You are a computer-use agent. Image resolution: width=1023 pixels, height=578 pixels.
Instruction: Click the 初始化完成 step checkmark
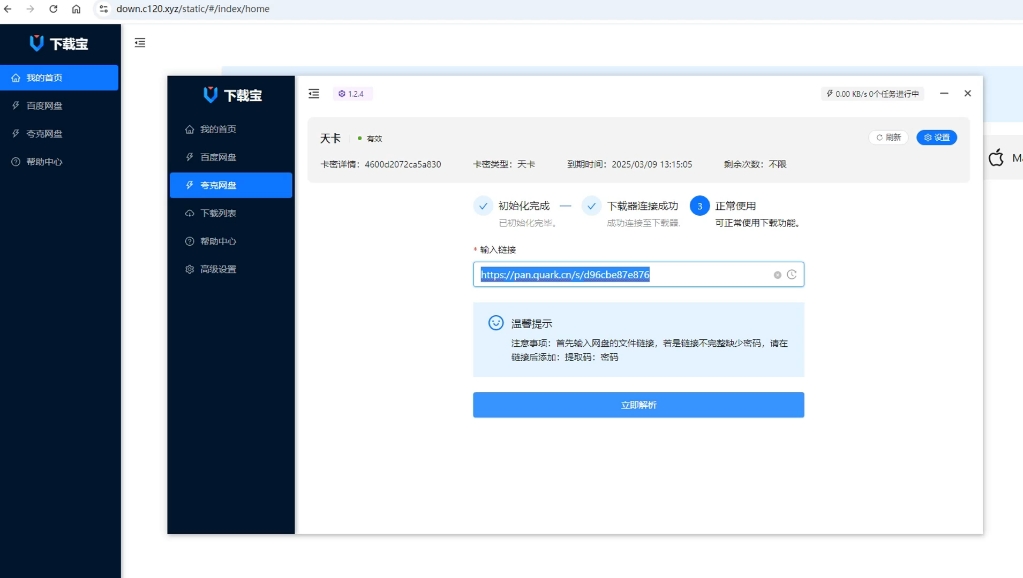tap(483, 206)
